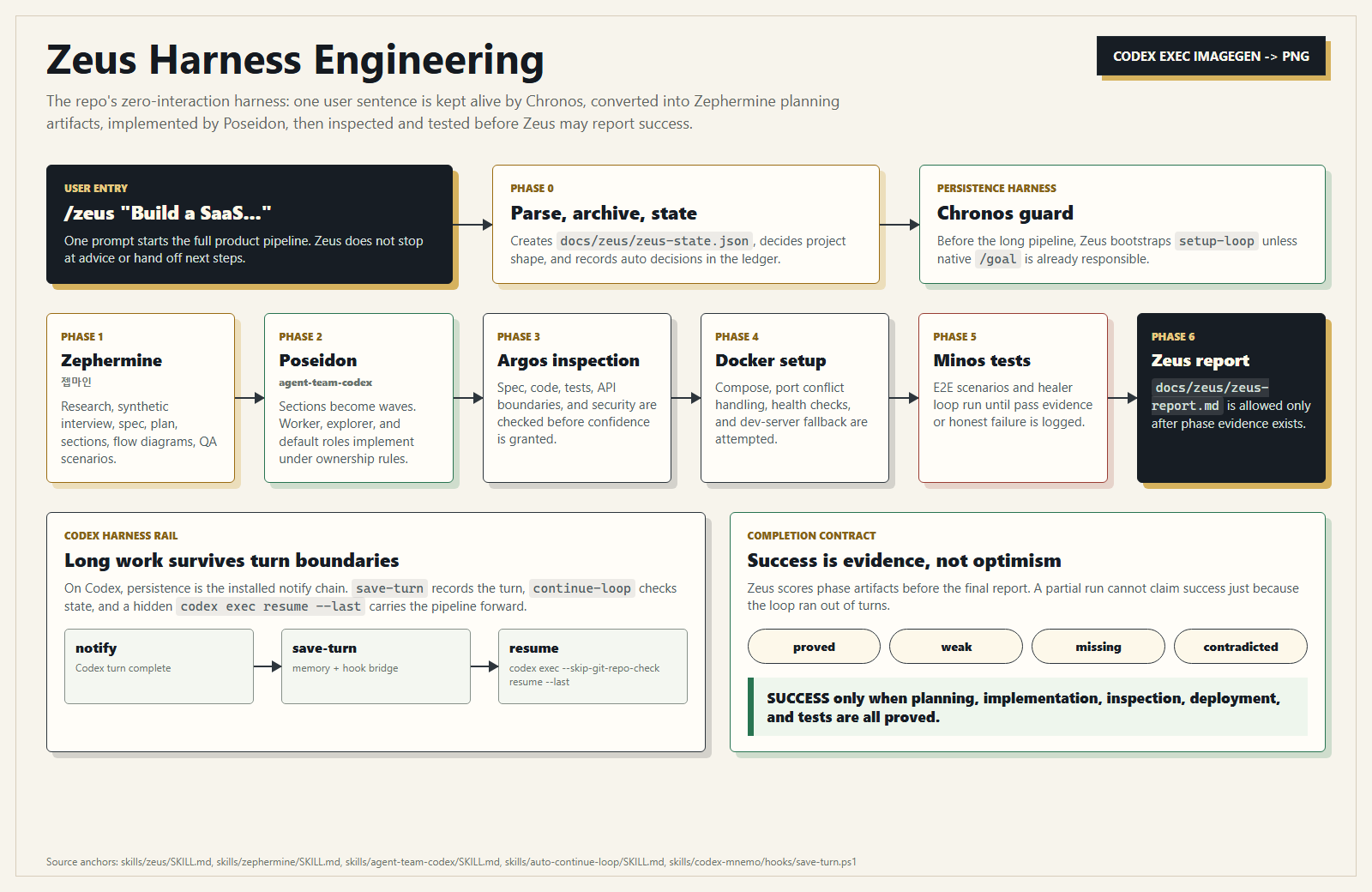Click 'Long work survives turn boundaries' heading

(232, 560)
